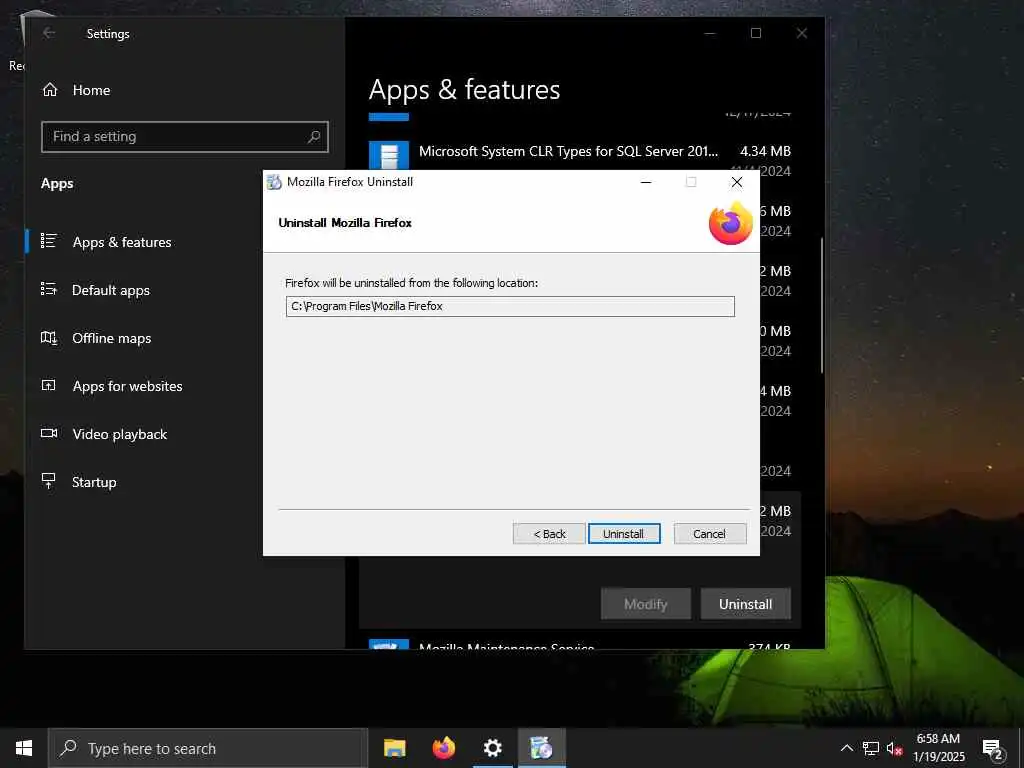The image size is (1024, 768).
Task: Click the Default apps sidebar icon
Action: 49,289
